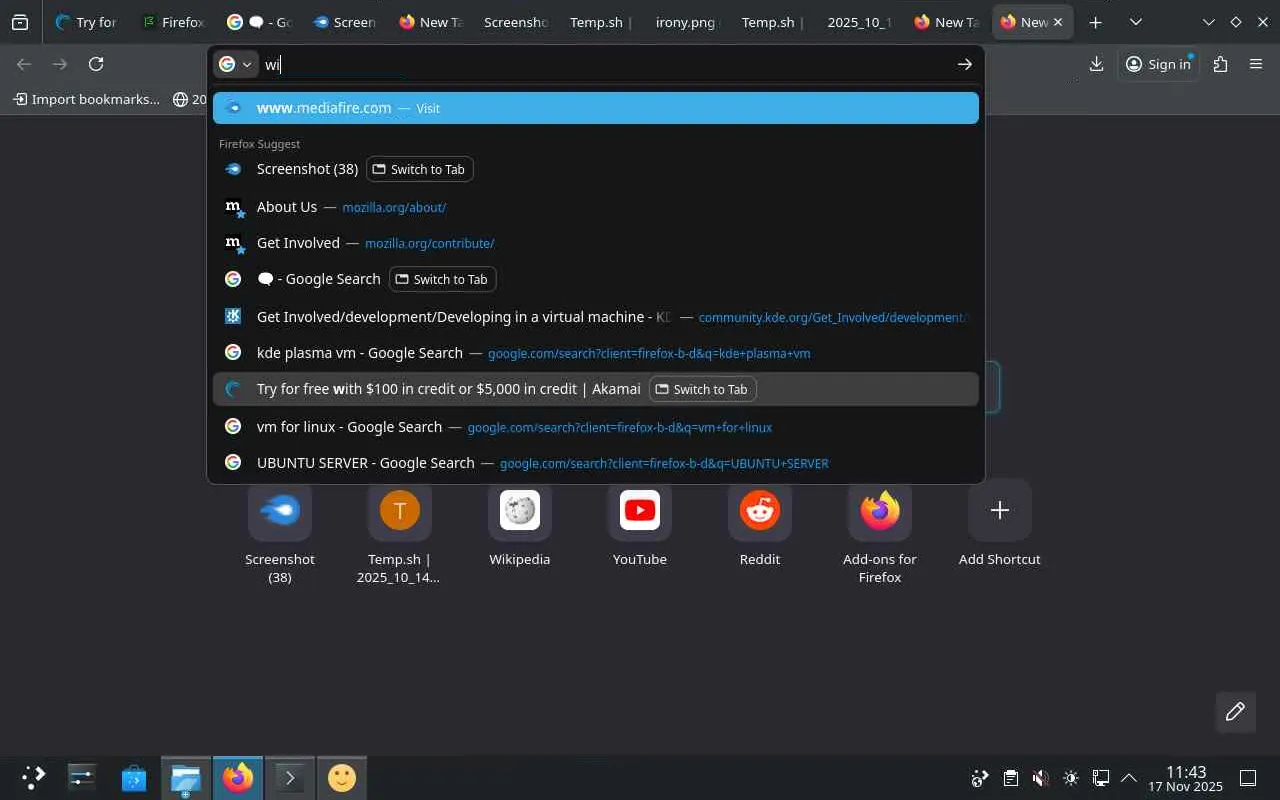Visit the www.mediafire.com suggestion
The height and width of the screenshot is (800, 1280).
click(596, 108)
